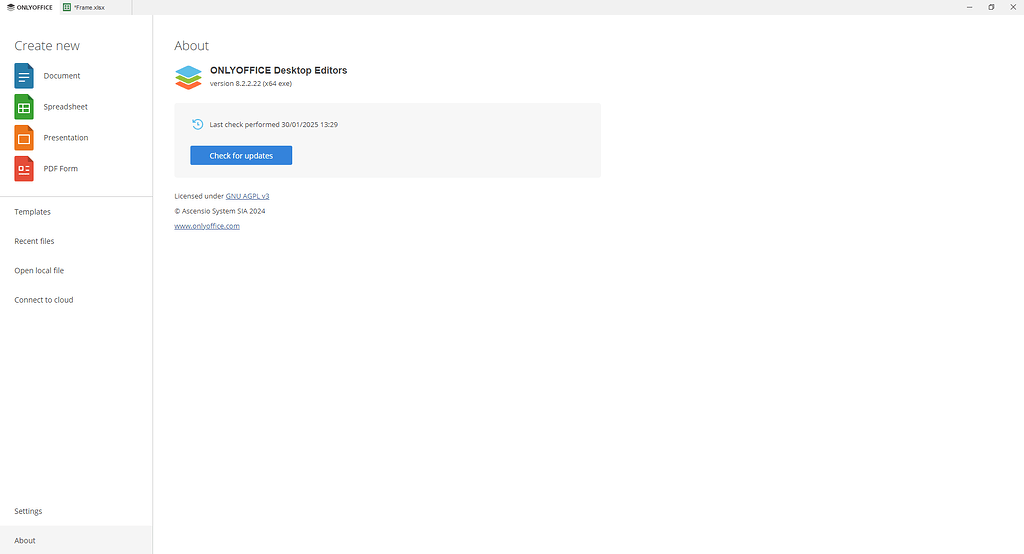Screen dimensions: 1024x554
Task: Open the ONLYOFFICE home tab
Action: tap(29, 7)
